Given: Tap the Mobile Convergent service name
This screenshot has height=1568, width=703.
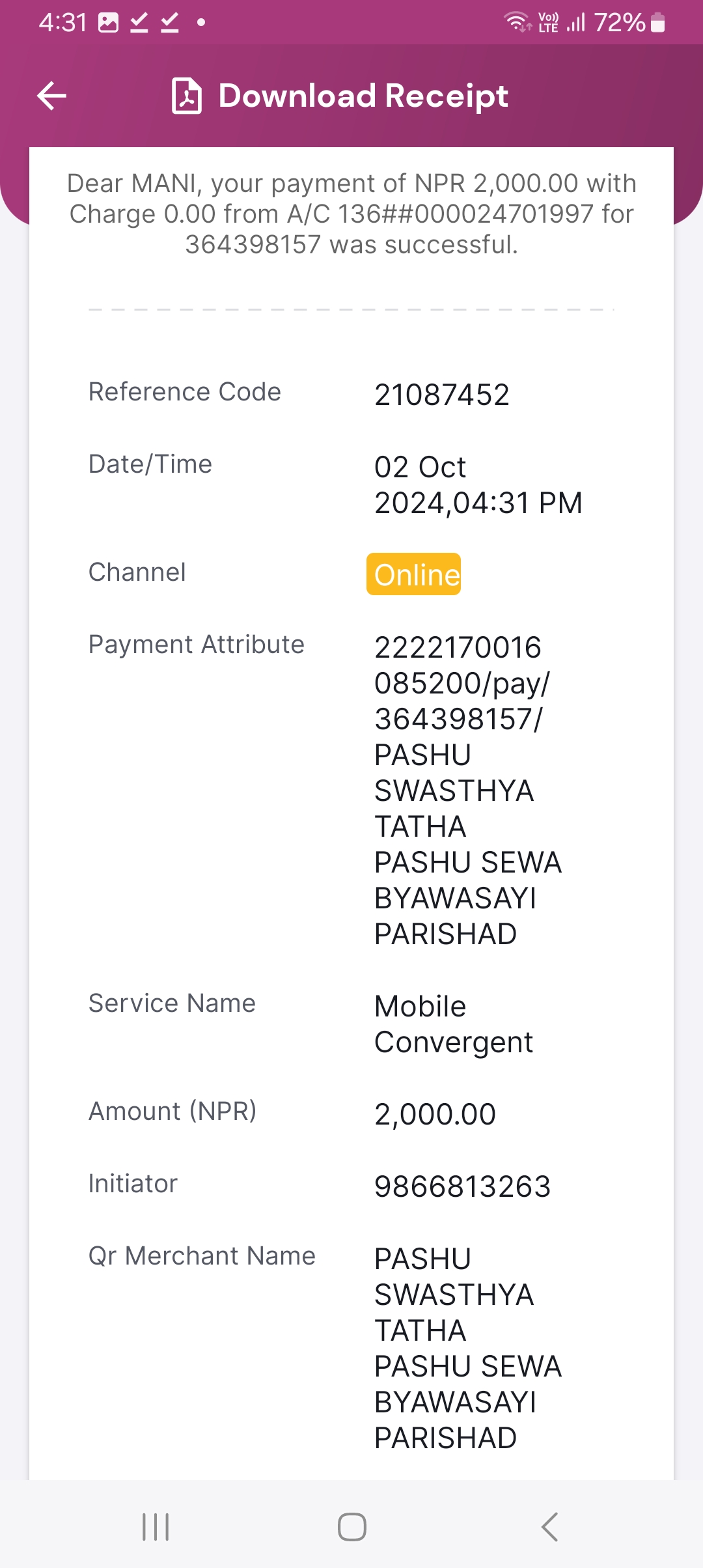Looking at the screenshot, I should tap(454, 1024).
